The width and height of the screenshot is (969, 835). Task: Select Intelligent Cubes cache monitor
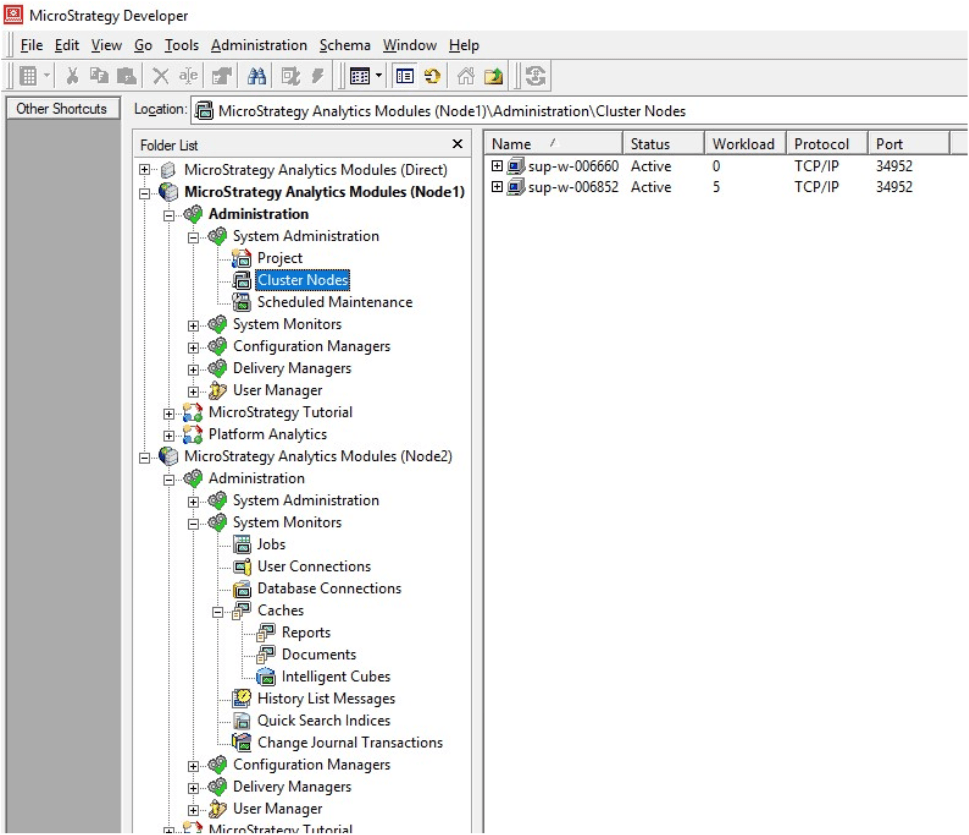(336, 677)
